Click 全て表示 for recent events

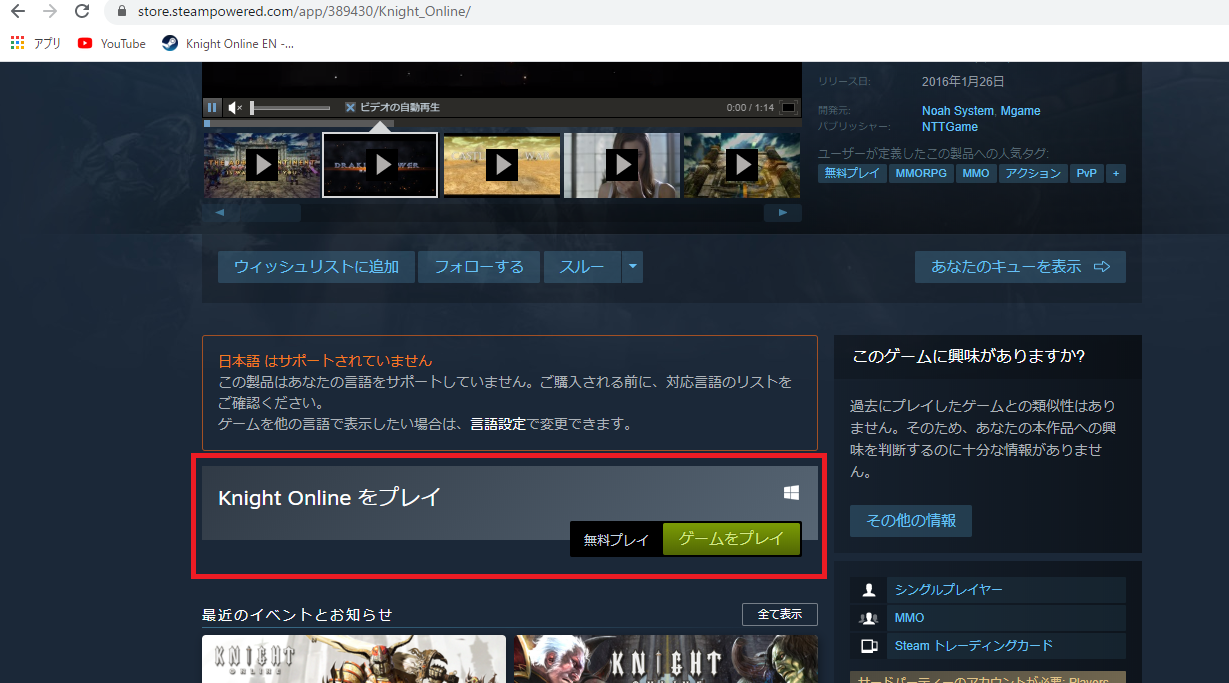780,614
